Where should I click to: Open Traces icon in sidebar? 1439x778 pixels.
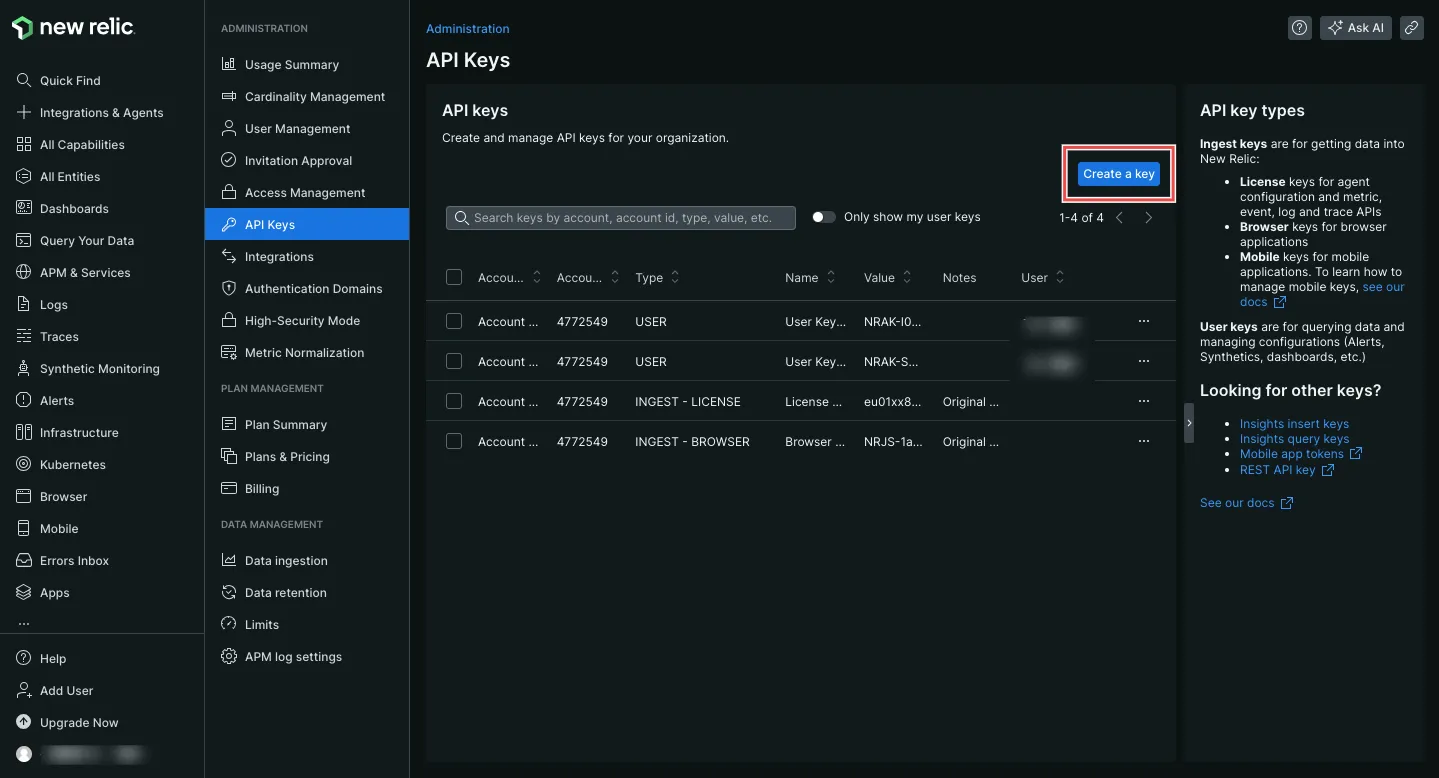coord(24,337)
